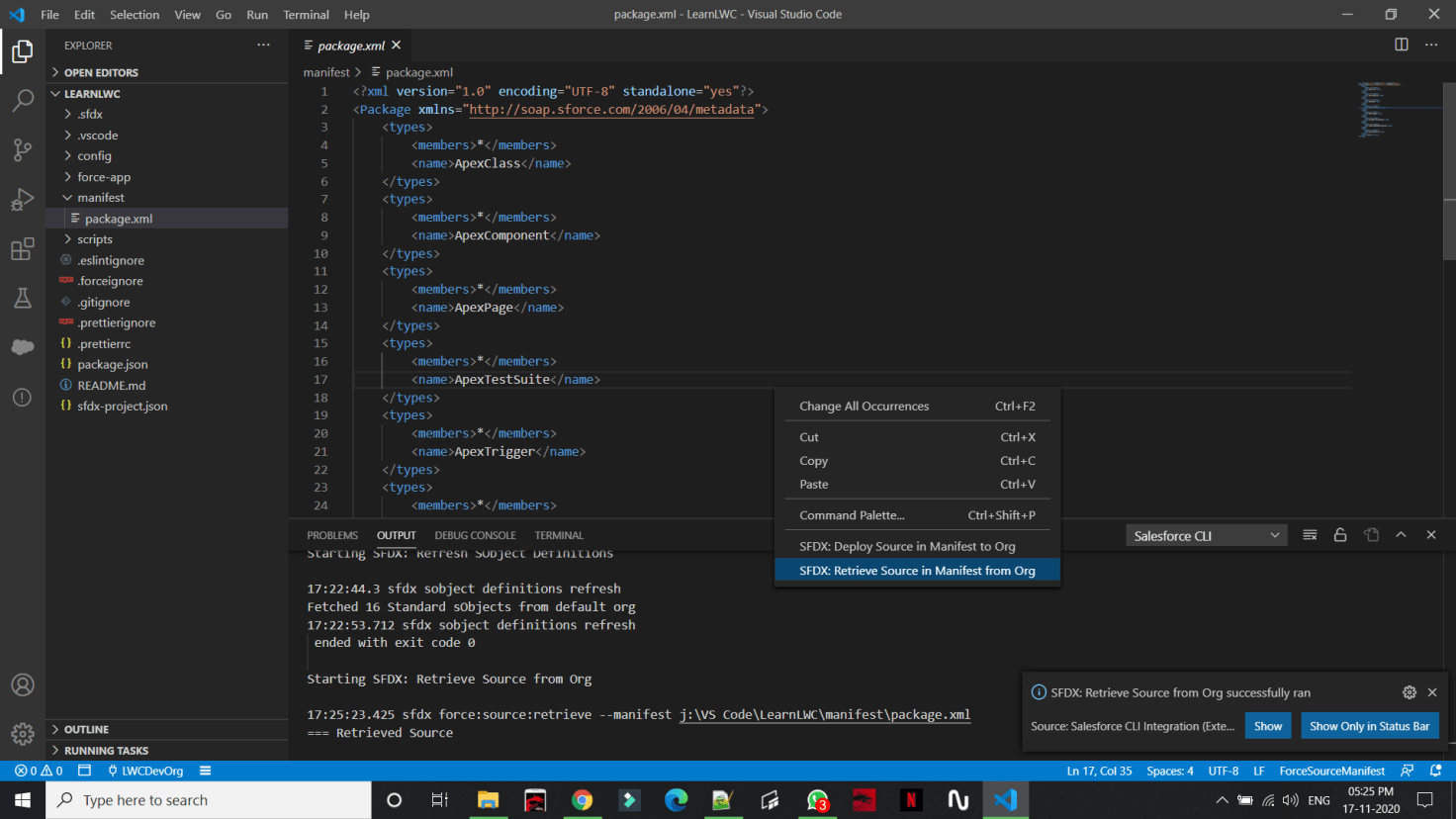Maximize the panel with the chevron icon
The width and height of the screenshot is (1456, 819).
(1401, 534)
